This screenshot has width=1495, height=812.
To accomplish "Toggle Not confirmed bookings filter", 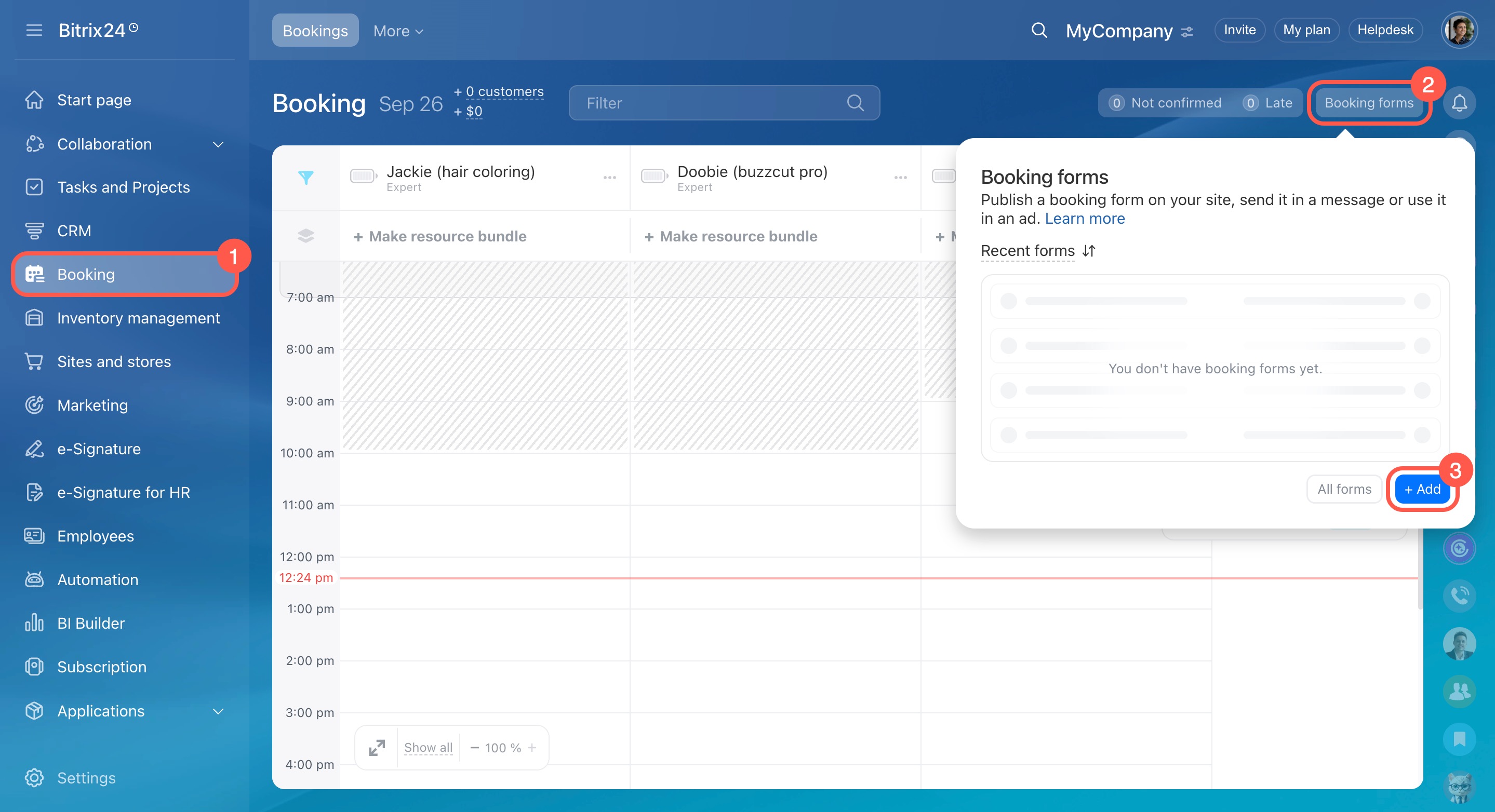I will [x=1166, y=103].
